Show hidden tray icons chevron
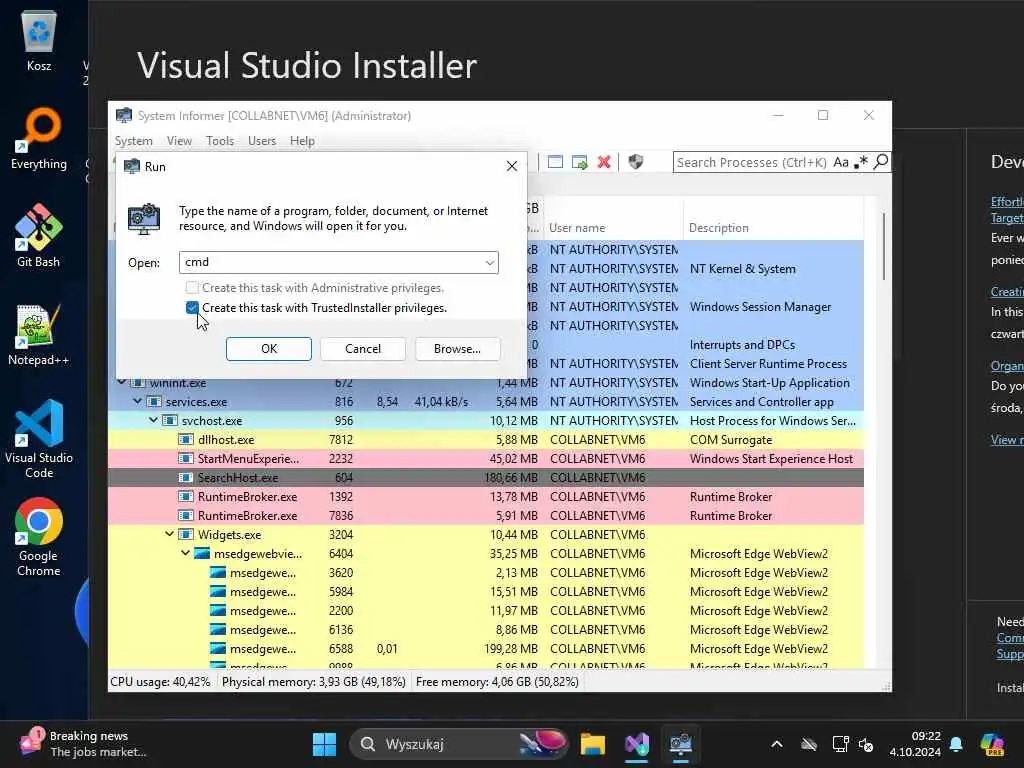Image resolution: width=1024 pixels, height=768 pixels. (x=776, y=744)
